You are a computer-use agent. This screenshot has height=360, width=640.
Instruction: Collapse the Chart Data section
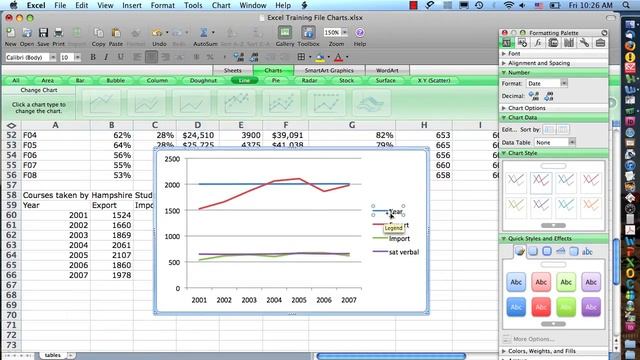tap(504, 118)
